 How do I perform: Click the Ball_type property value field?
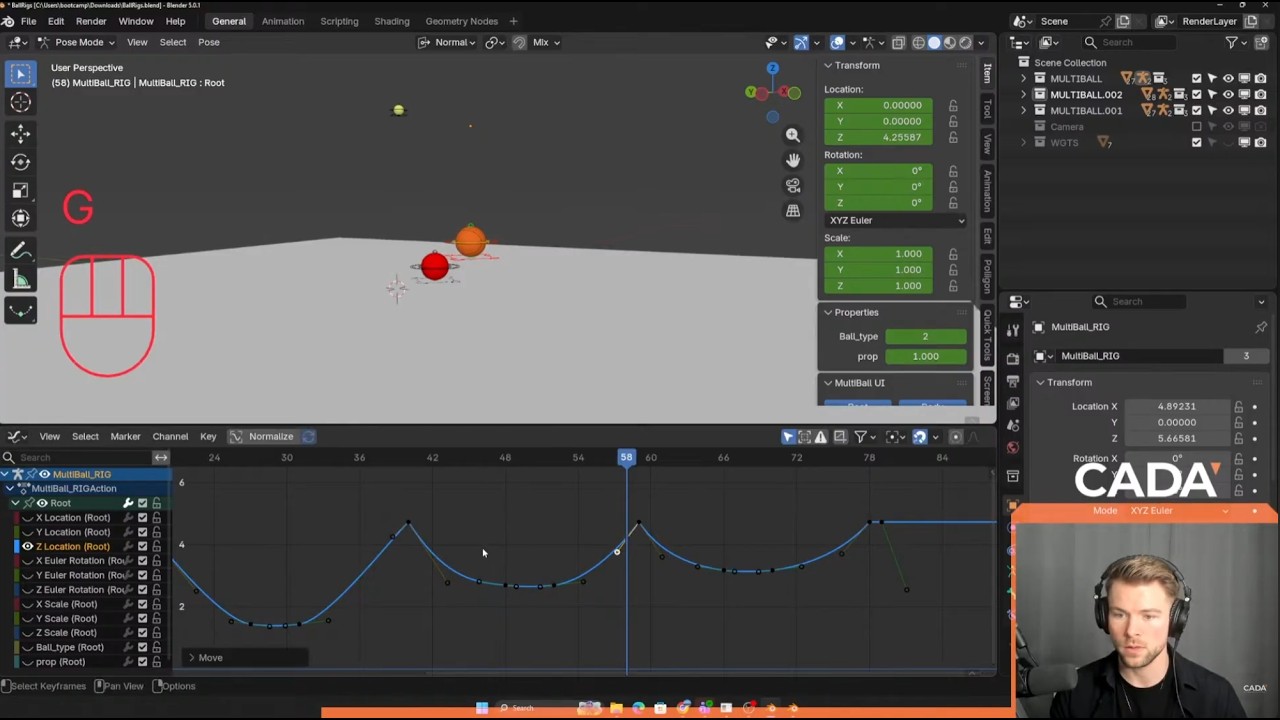[x=925, y=337]
